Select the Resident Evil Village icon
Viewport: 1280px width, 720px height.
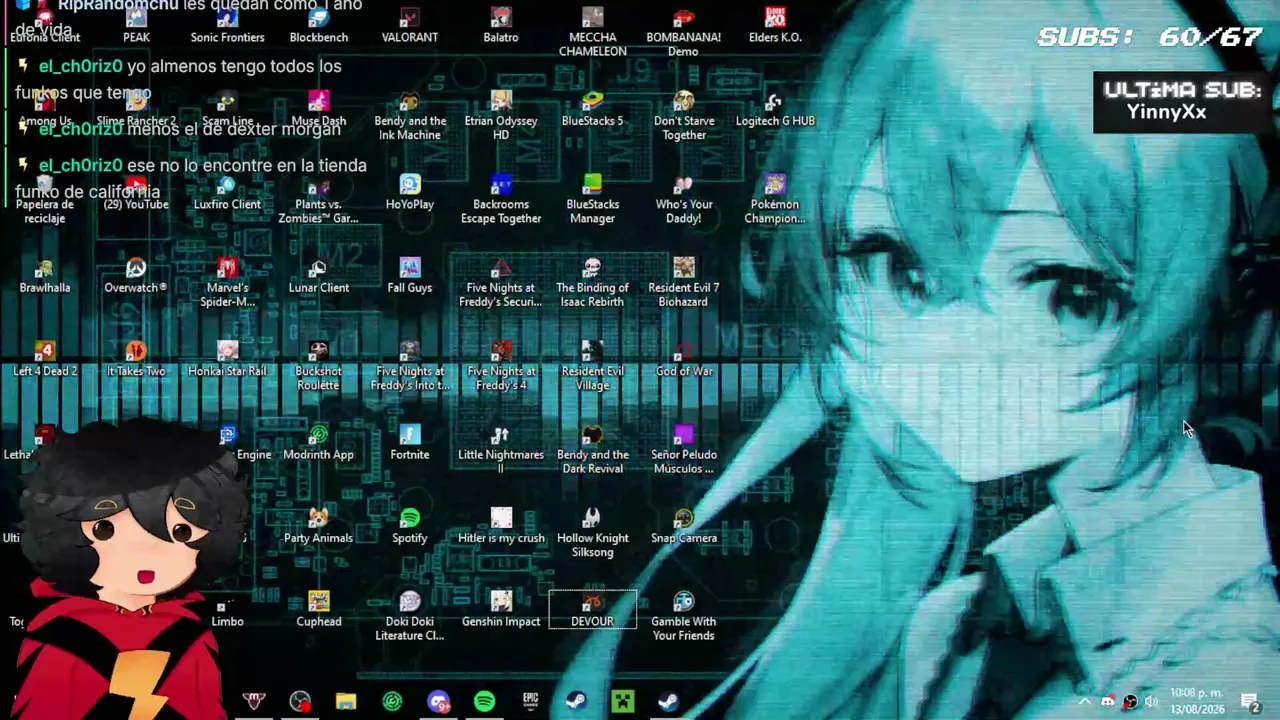[x=593, y=366]
